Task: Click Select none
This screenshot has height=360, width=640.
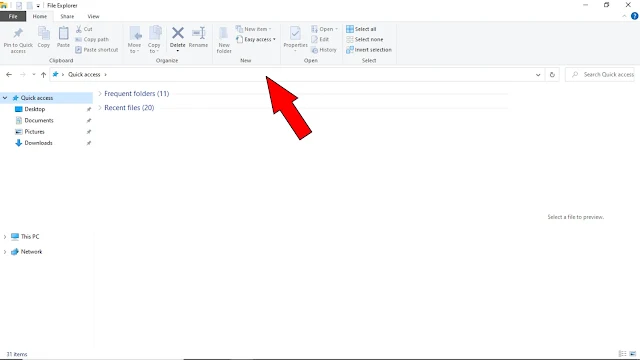Action: 364,39
